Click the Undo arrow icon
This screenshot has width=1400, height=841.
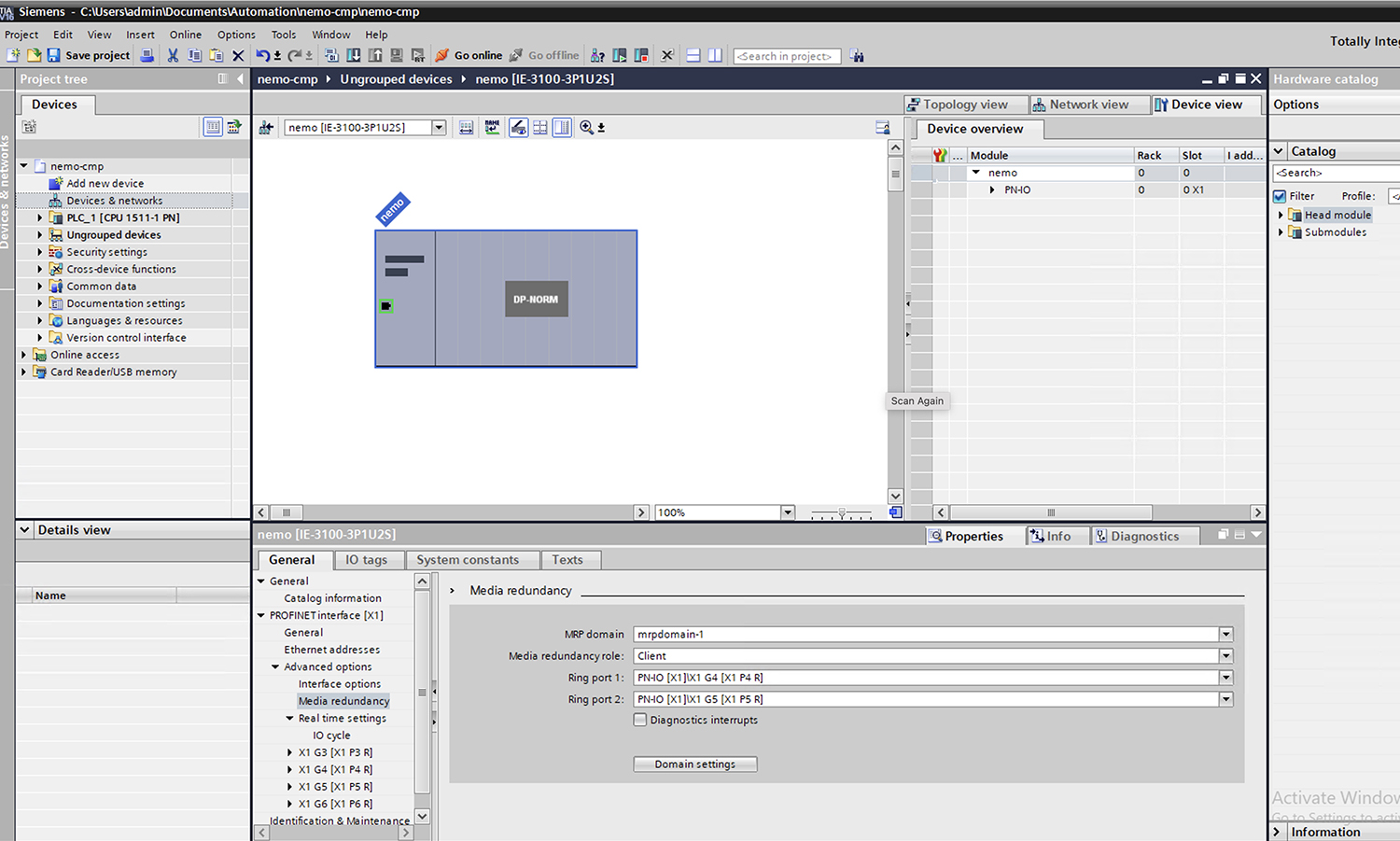pos(263,55)
